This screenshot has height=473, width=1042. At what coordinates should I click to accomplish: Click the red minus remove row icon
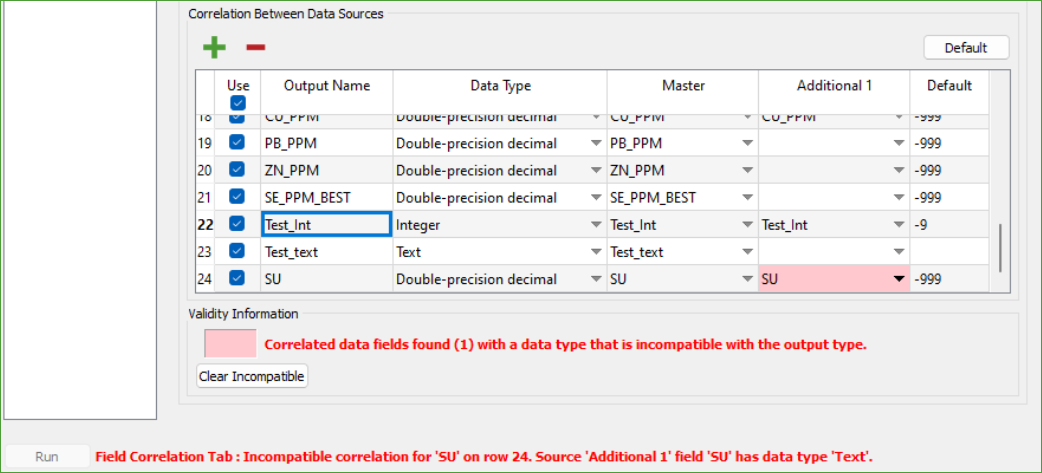pyautogui.click(x=255, y=47)
